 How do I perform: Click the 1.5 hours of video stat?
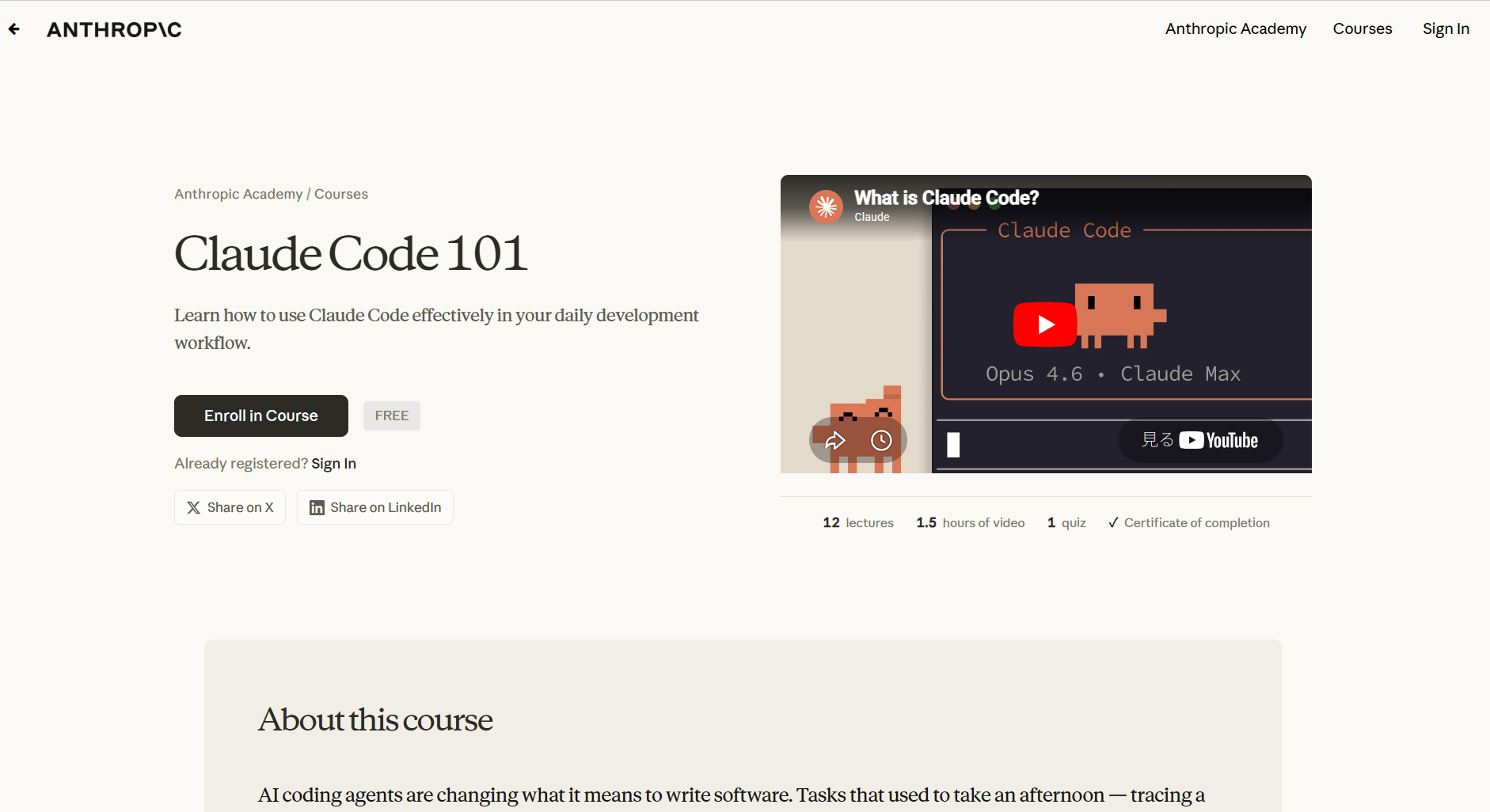[971, 522]
